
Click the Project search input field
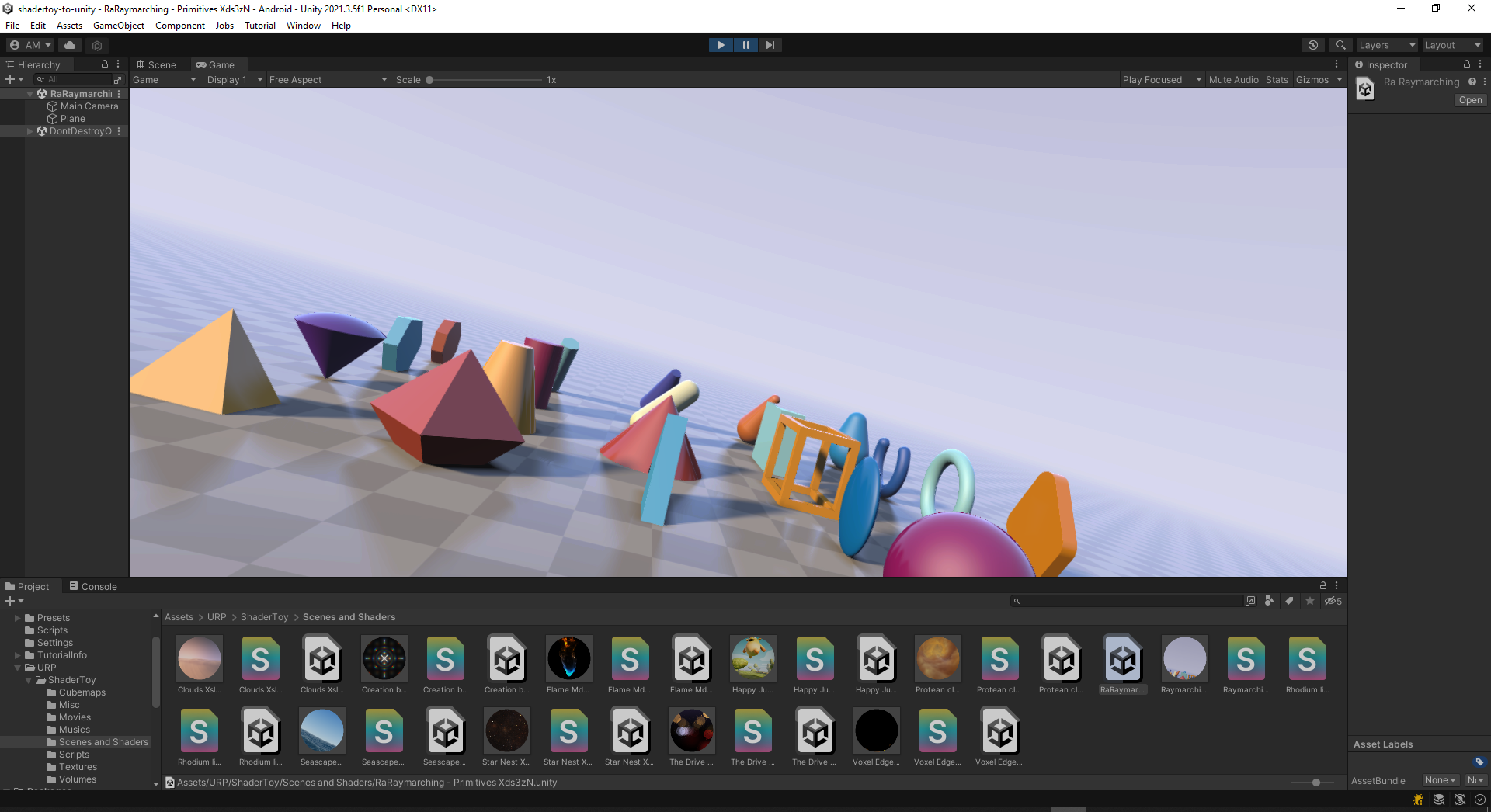1126,601
